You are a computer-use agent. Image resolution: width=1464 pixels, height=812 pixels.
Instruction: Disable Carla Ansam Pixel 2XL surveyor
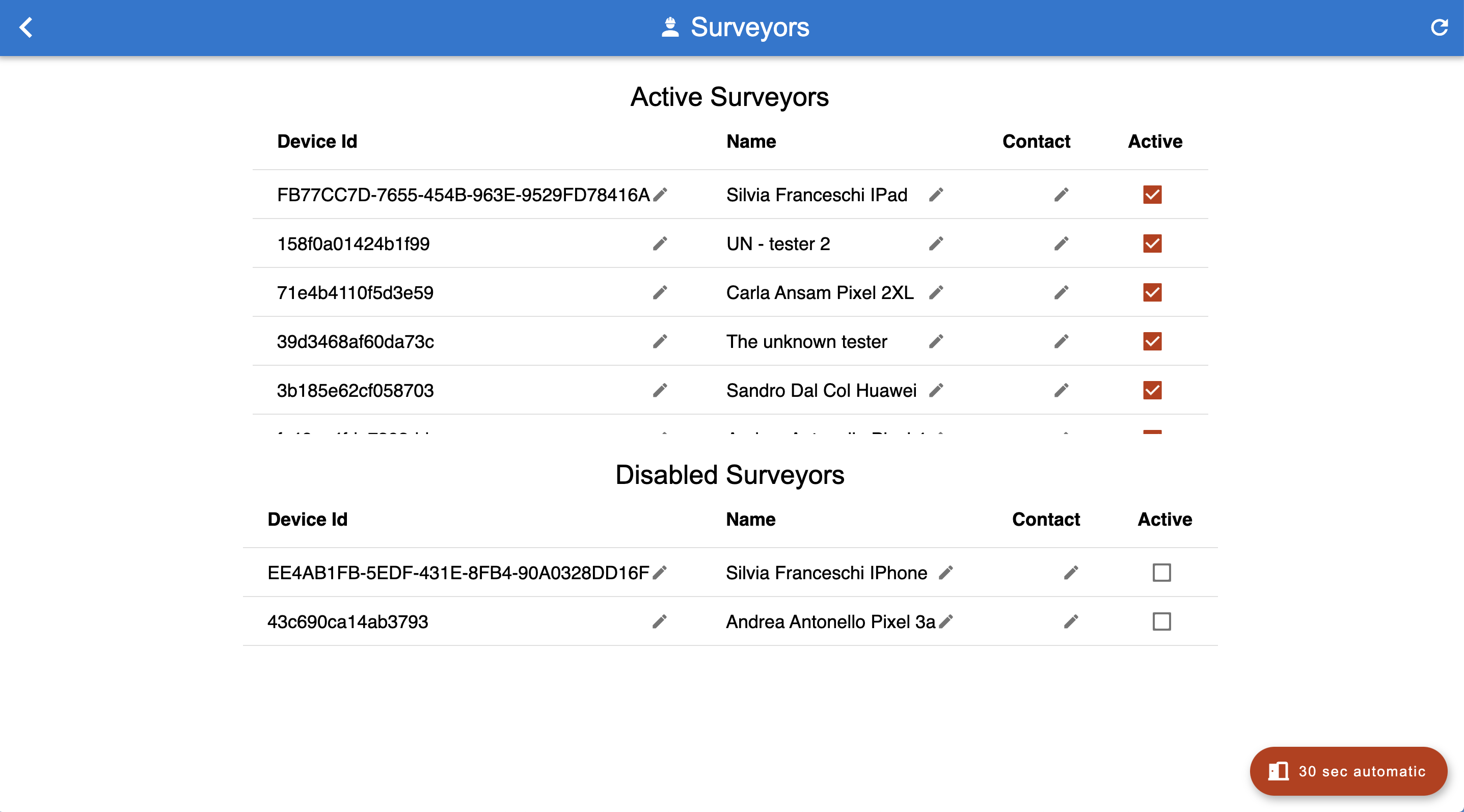click(x=1153, y=292)
